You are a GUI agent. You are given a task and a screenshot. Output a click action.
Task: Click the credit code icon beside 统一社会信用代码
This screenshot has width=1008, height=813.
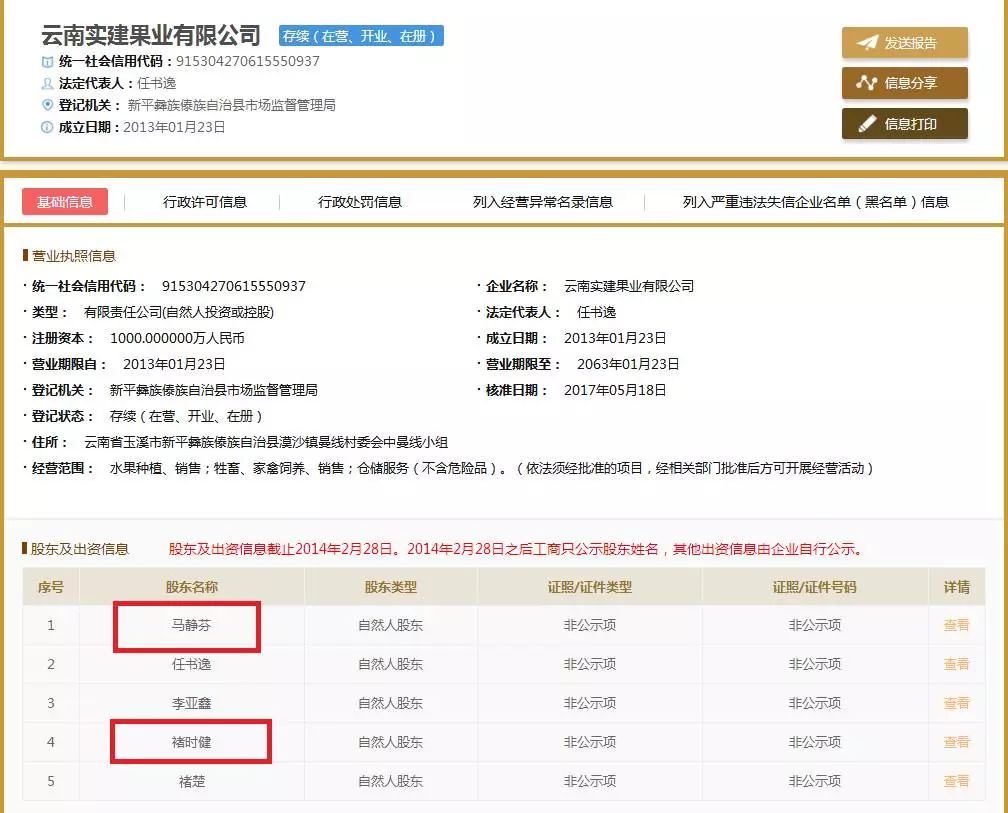[x=47, y=62]
